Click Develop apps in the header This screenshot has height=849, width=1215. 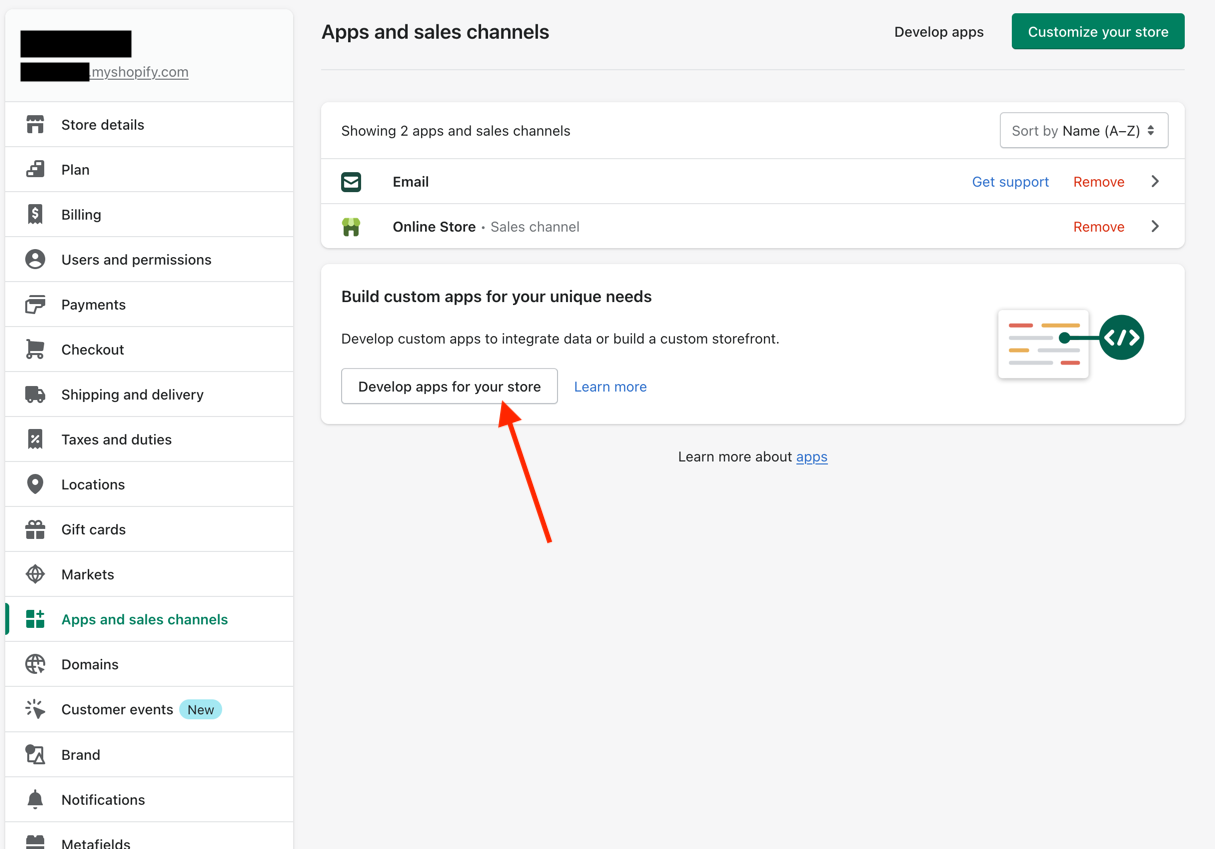939,32
